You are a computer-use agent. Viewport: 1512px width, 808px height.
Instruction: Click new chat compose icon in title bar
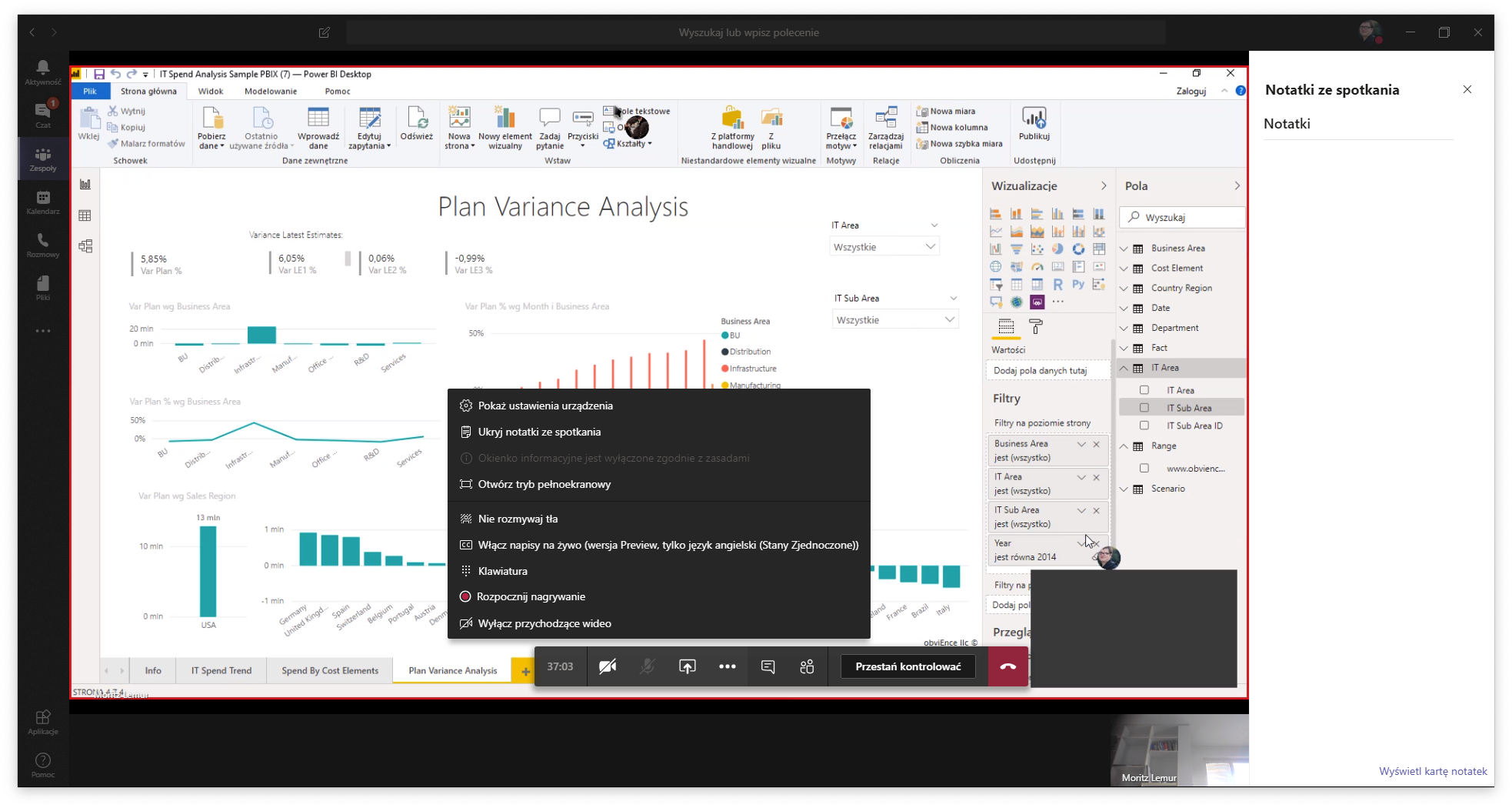click(x=325, y=32)
